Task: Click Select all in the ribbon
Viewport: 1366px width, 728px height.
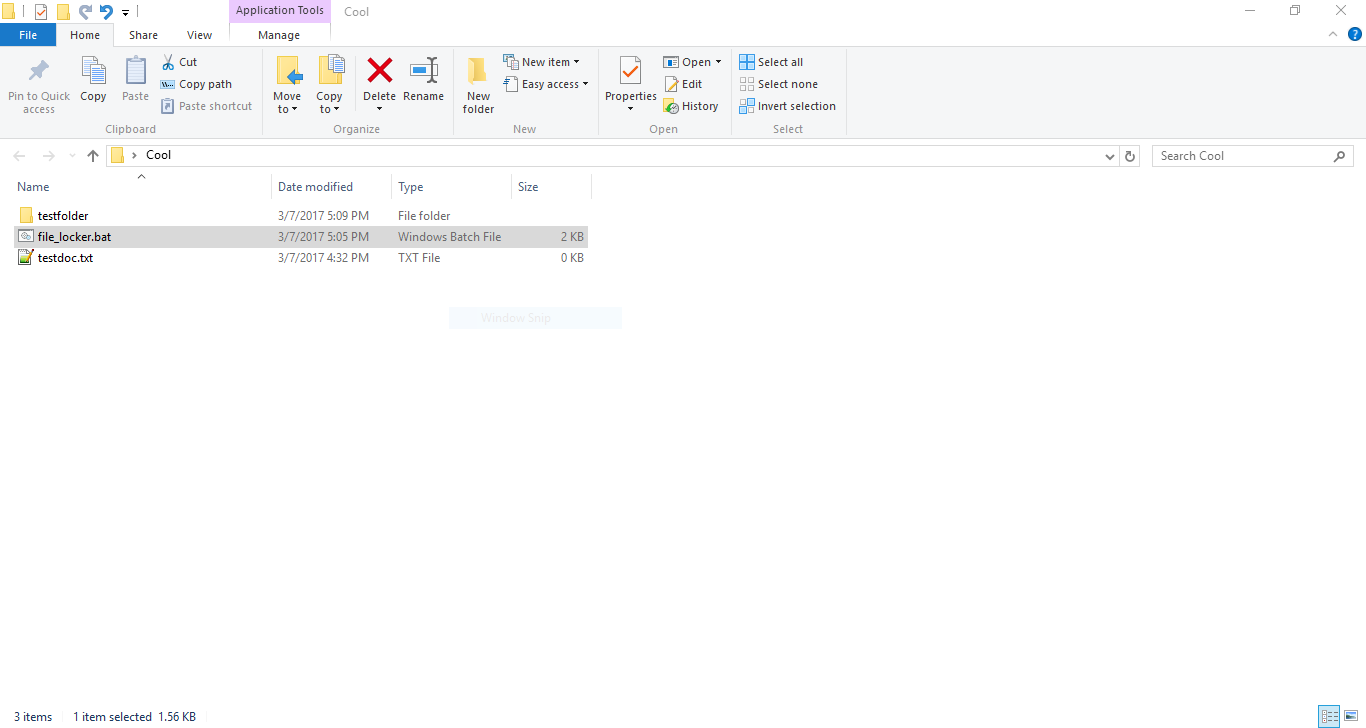Action: coord(771,61)
